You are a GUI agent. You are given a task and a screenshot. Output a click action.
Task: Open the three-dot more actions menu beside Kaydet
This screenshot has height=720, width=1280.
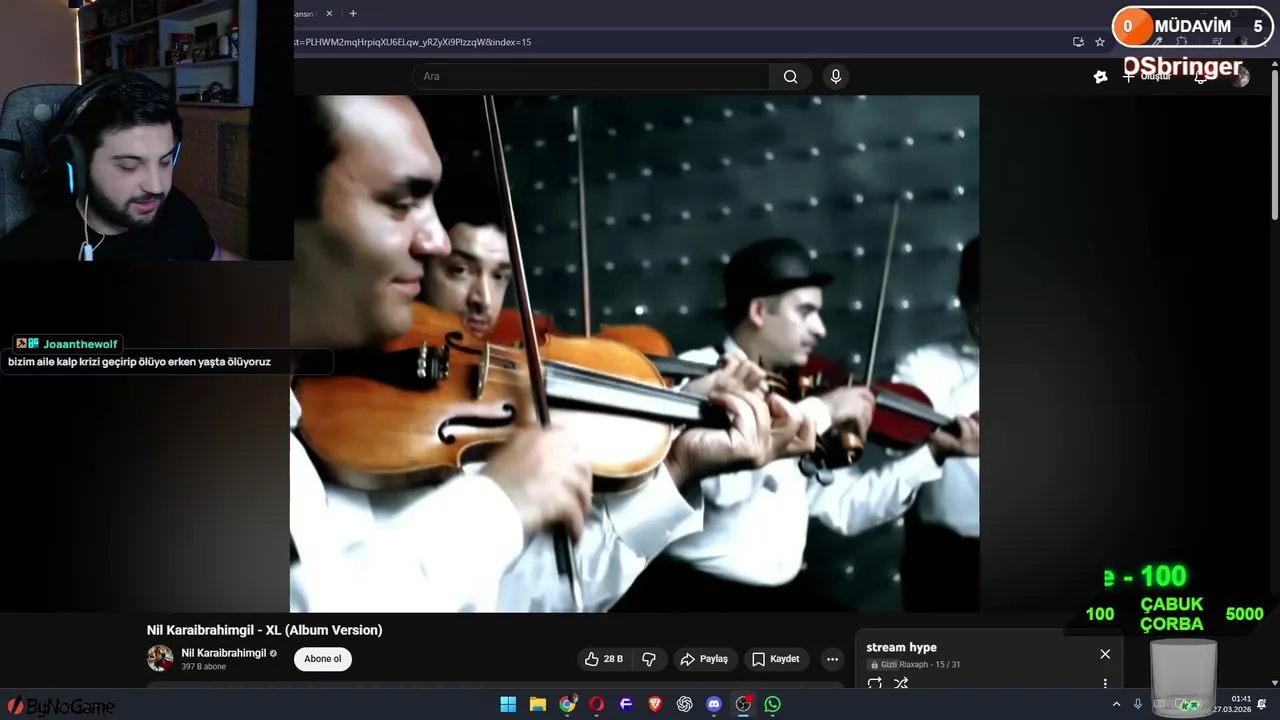point(832,659)
